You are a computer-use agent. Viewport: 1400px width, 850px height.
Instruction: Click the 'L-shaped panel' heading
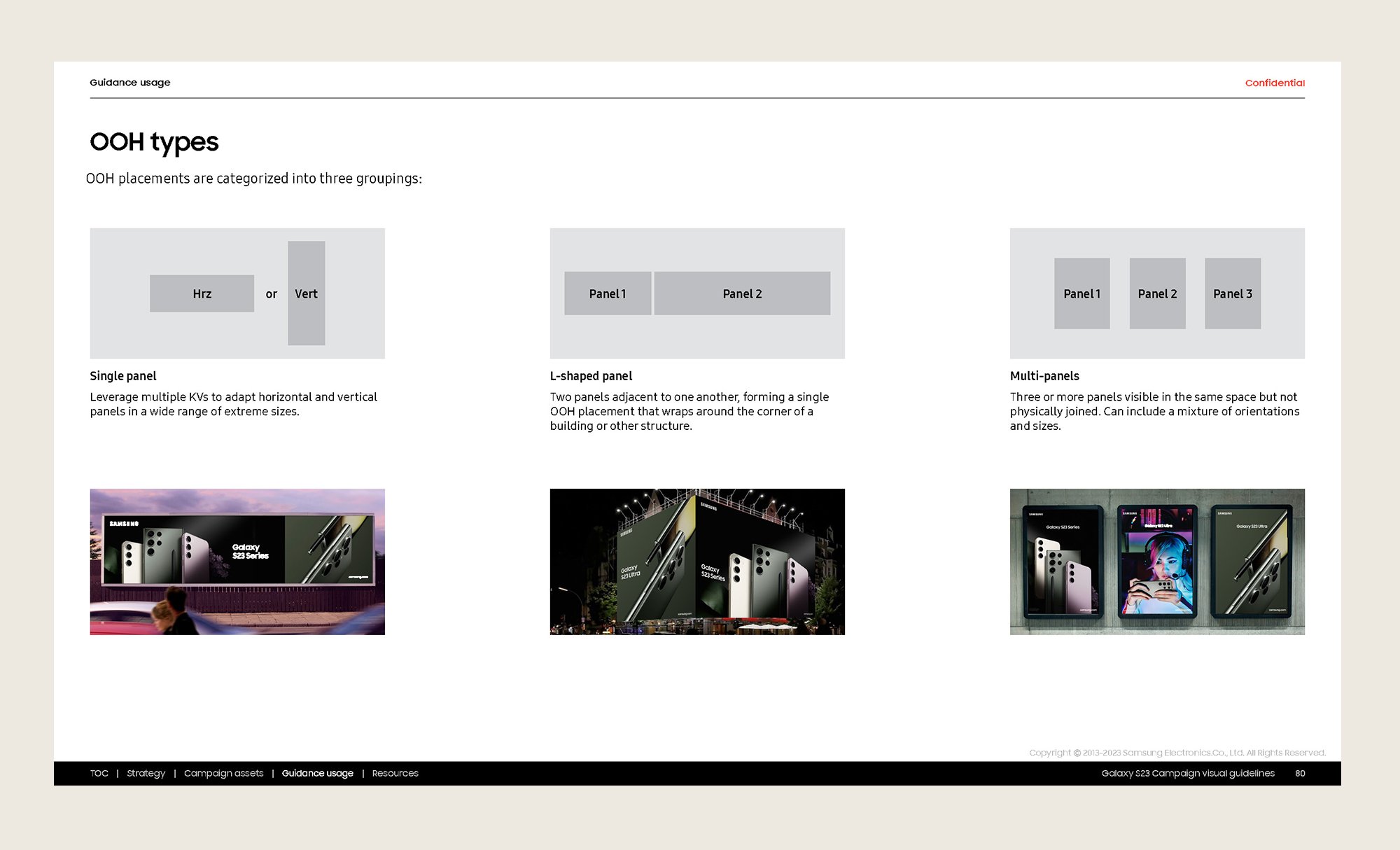coord(591,376)
